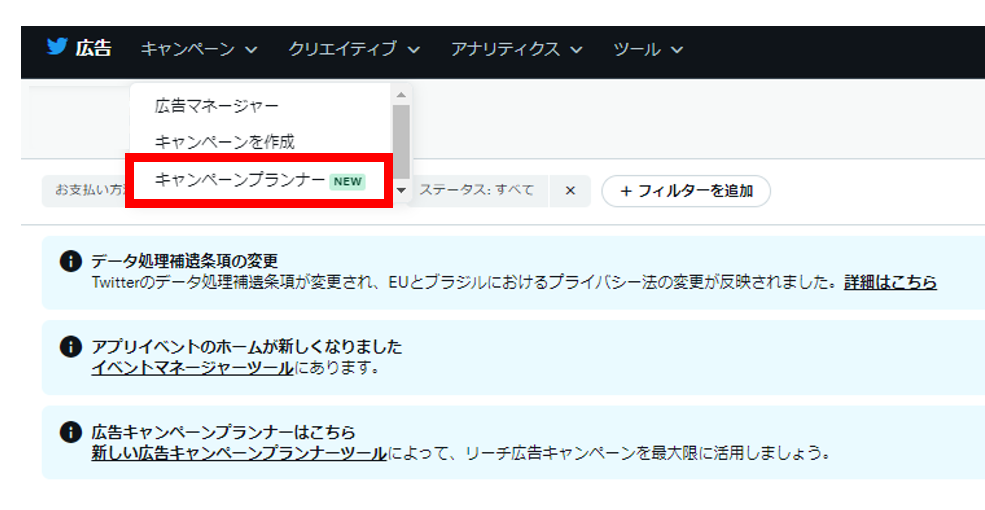Image resolution: width=985 pixels, height=510 pixels.
Task: Click the dropdown menu's scroll-up arrow
Action: (401, 95)
